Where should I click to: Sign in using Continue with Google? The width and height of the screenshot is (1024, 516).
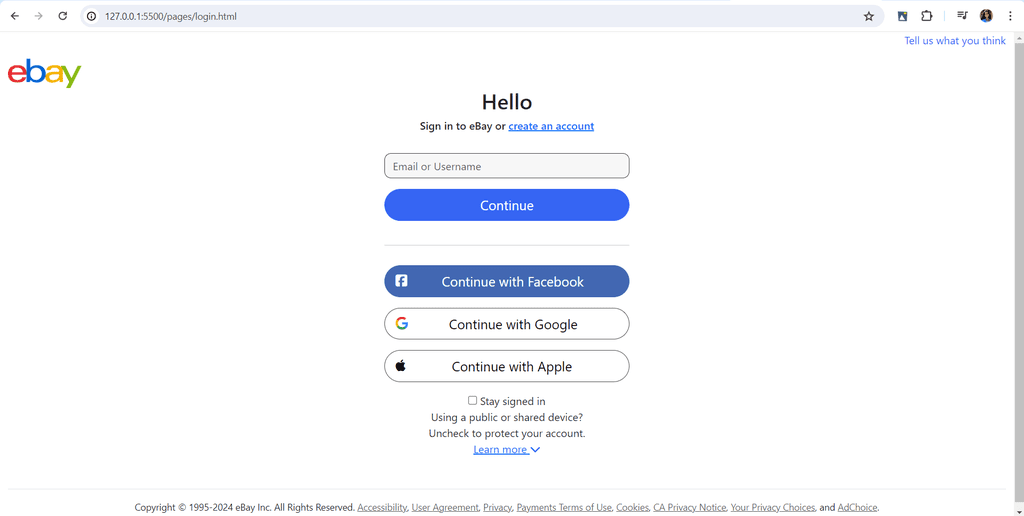click(507, 324)
